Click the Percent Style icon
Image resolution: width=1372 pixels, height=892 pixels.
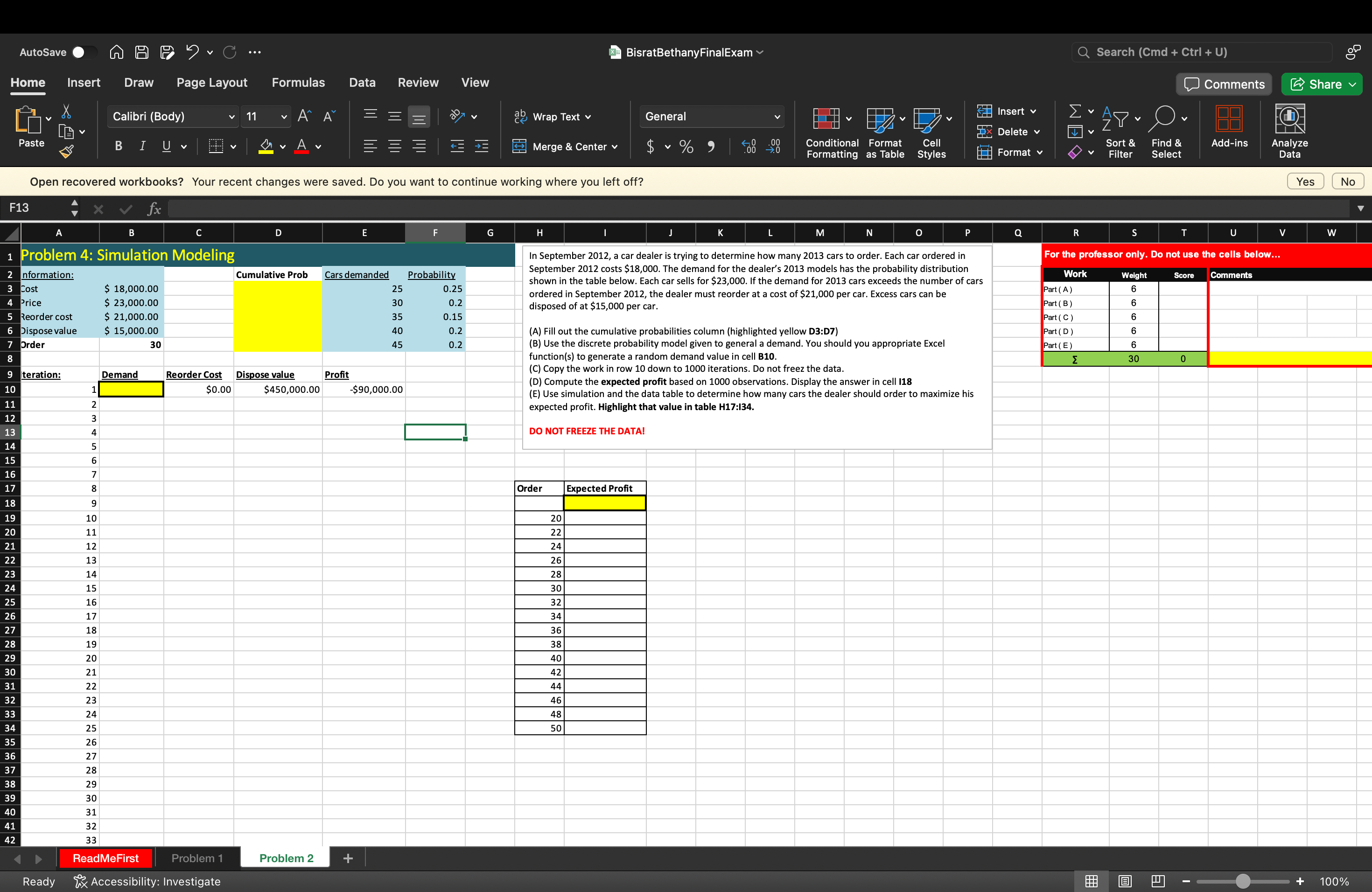tap(686, 147)
